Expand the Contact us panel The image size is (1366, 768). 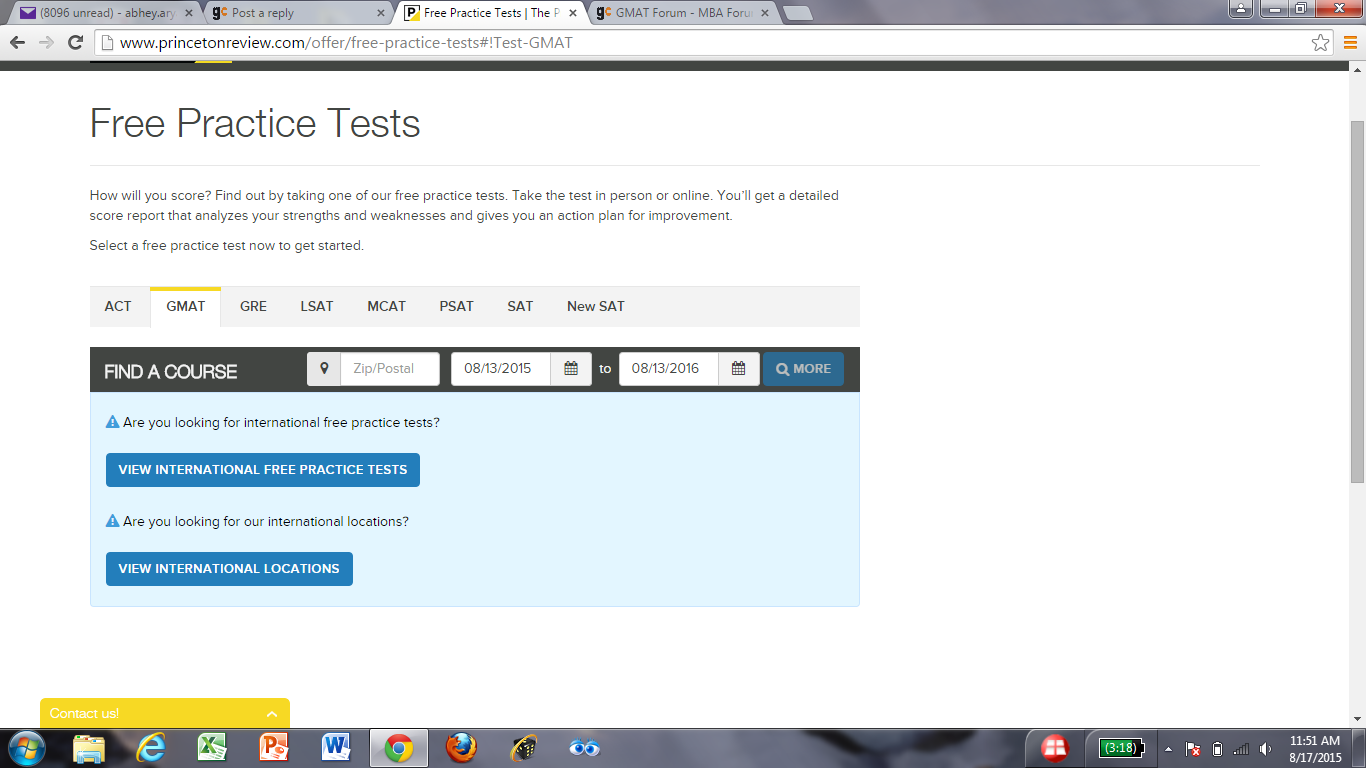[x=272, y=714]
